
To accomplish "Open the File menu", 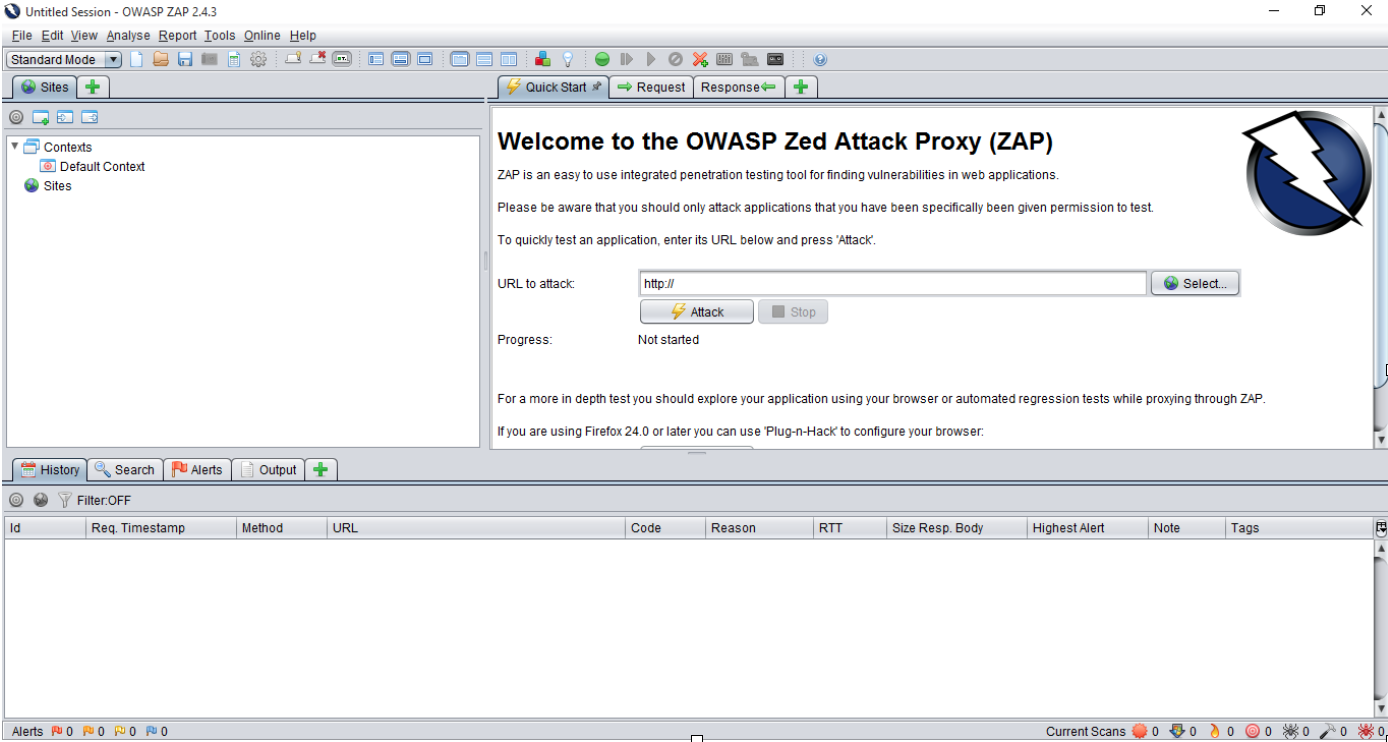I will [x=22, y=35].
